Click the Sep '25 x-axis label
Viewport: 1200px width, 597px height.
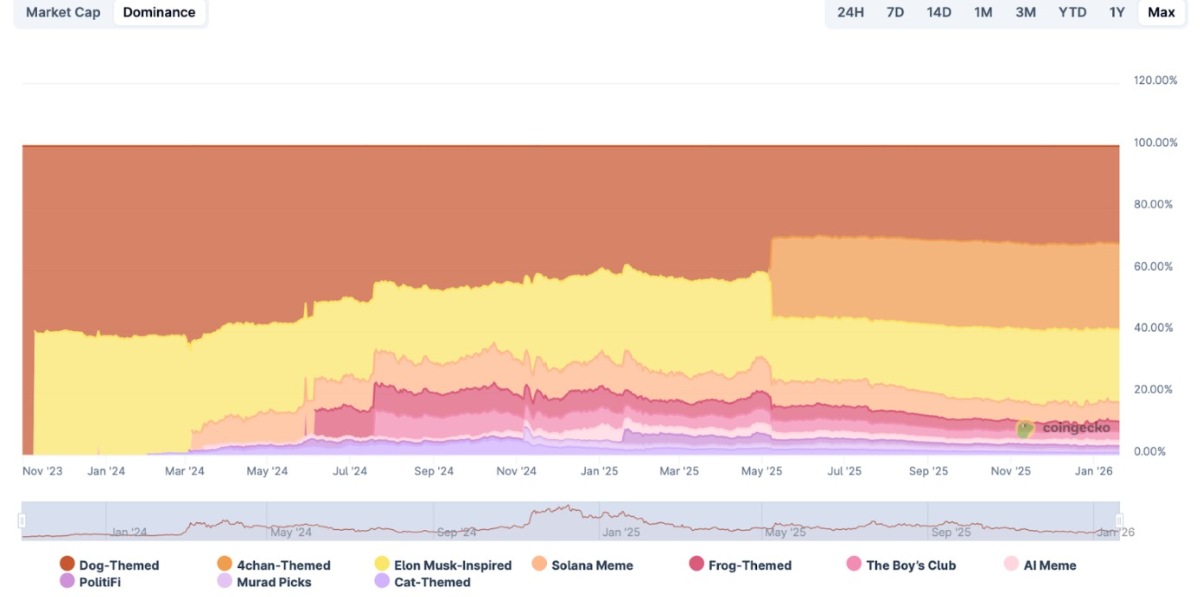coord(928,470)
